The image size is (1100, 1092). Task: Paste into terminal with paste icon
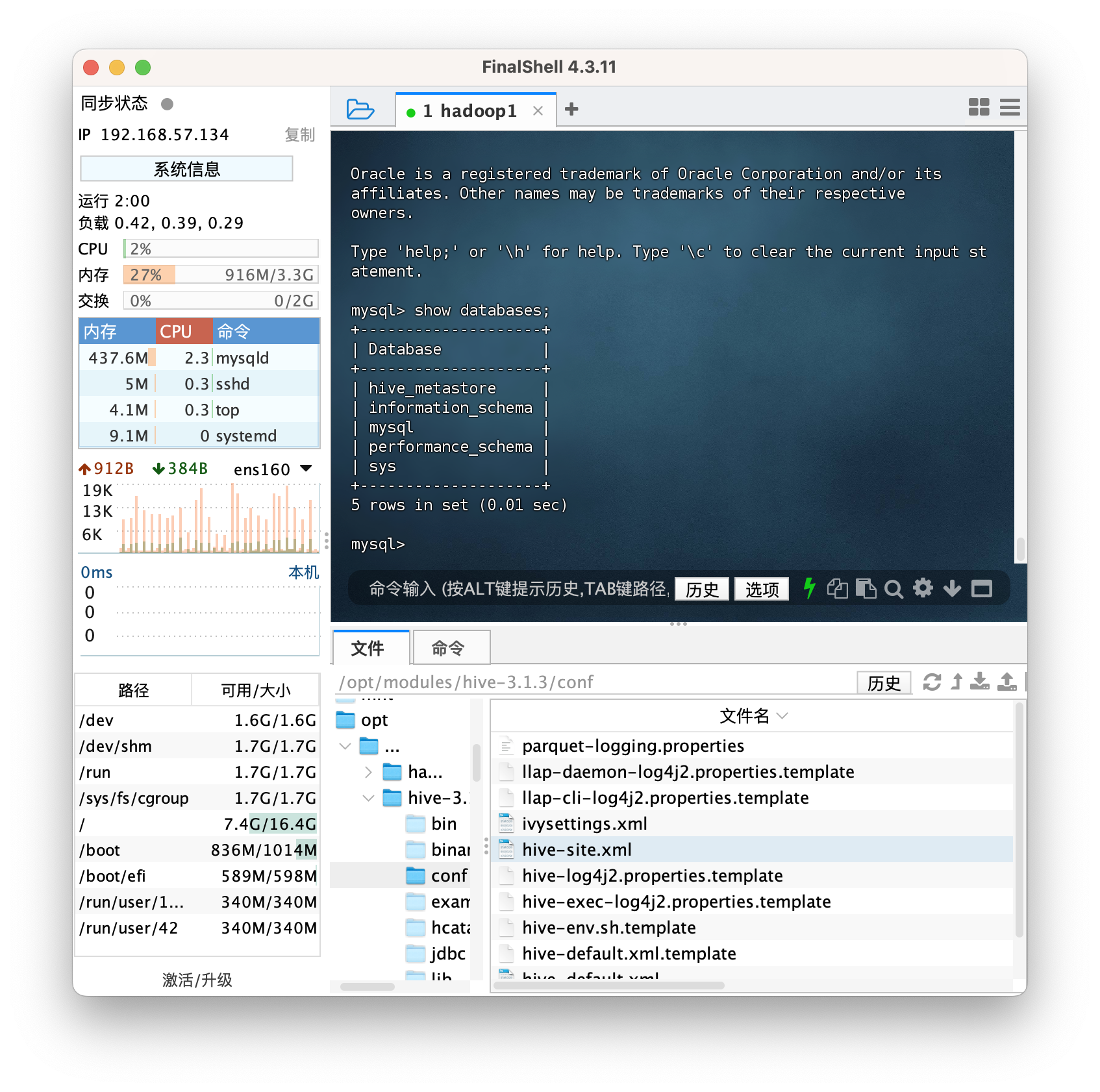(866, 589)
